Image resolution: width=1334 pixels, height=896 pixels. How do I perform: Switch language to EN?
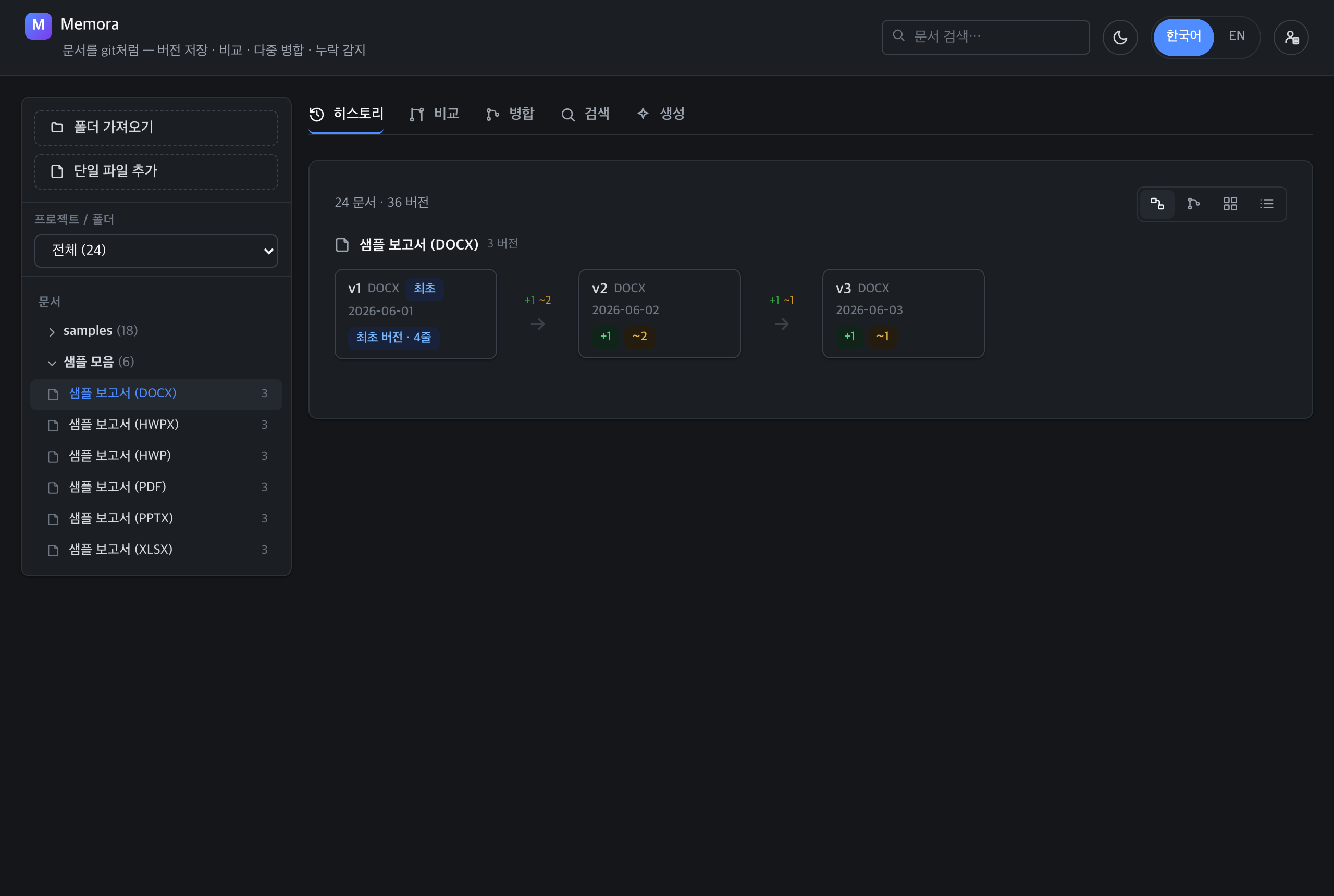pyautogui.click(x=1236, y=36)
